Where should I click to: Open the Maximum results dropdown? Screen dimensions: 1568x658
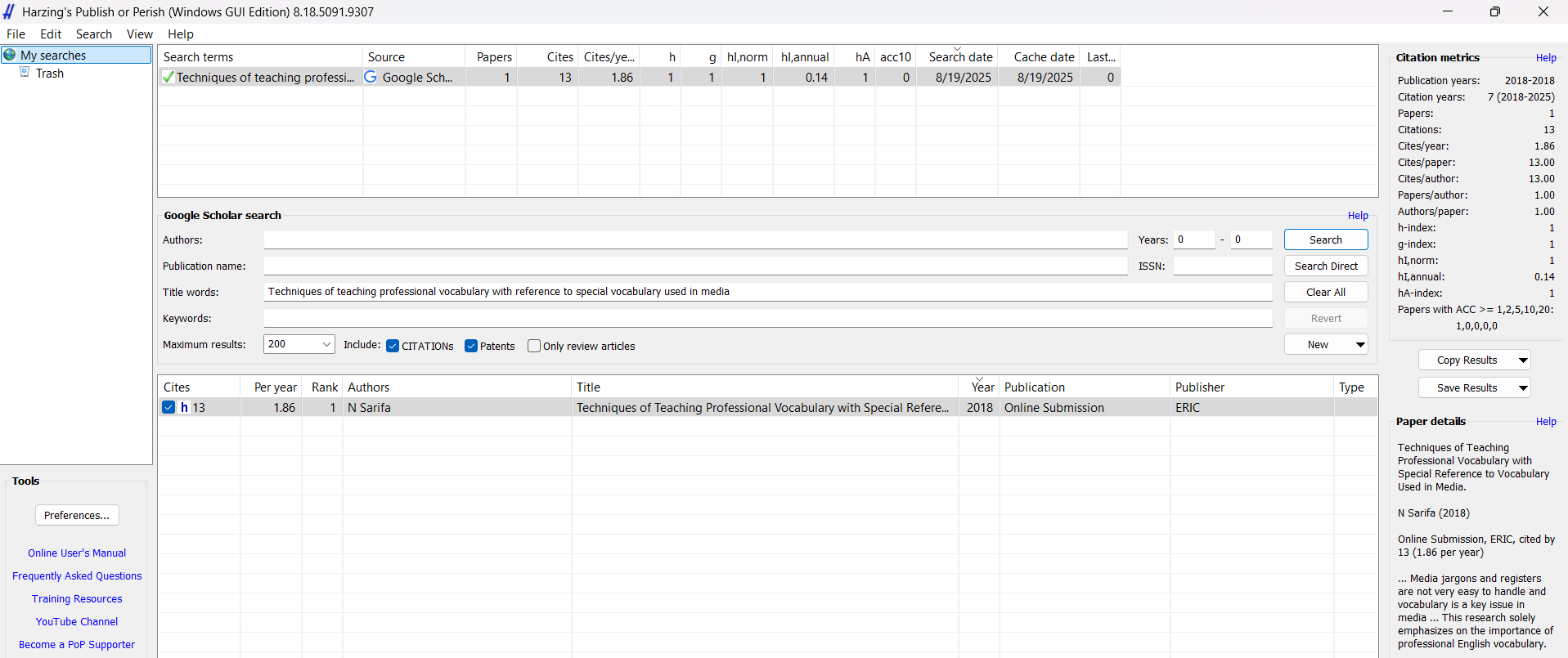[299, 344]
